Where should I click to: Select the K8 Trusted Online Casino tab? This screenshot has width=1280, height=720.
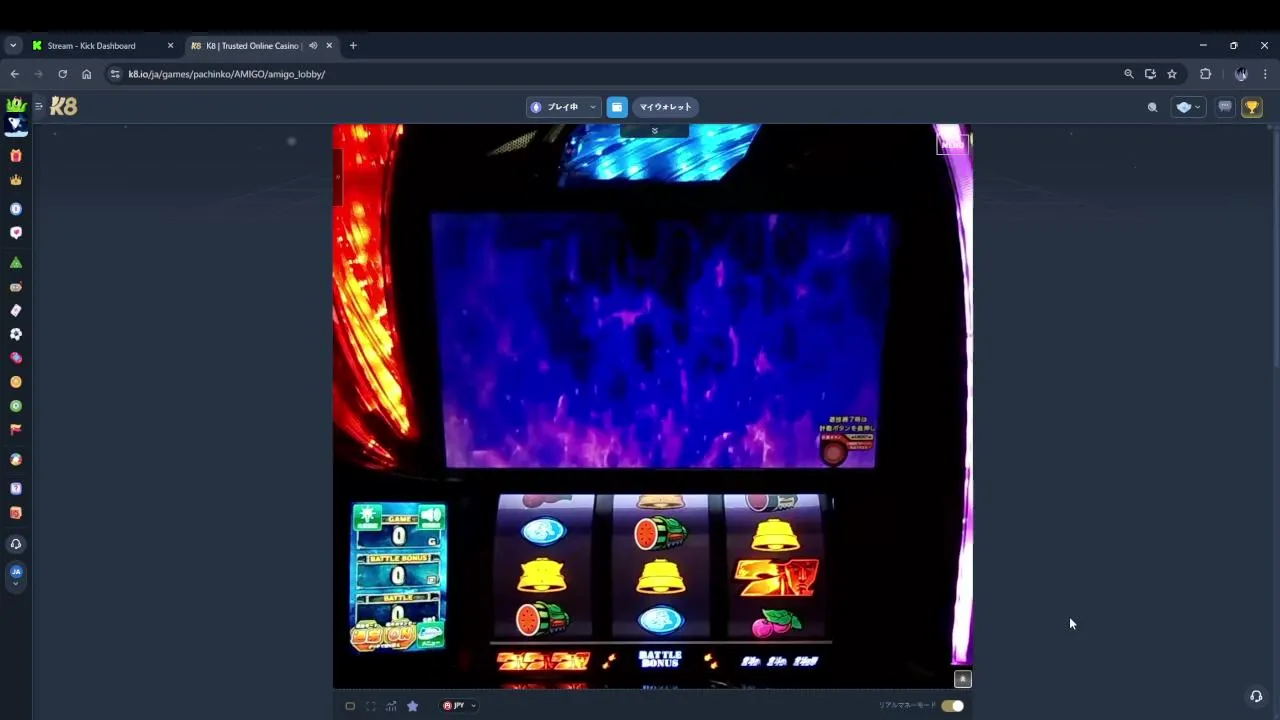262,46
